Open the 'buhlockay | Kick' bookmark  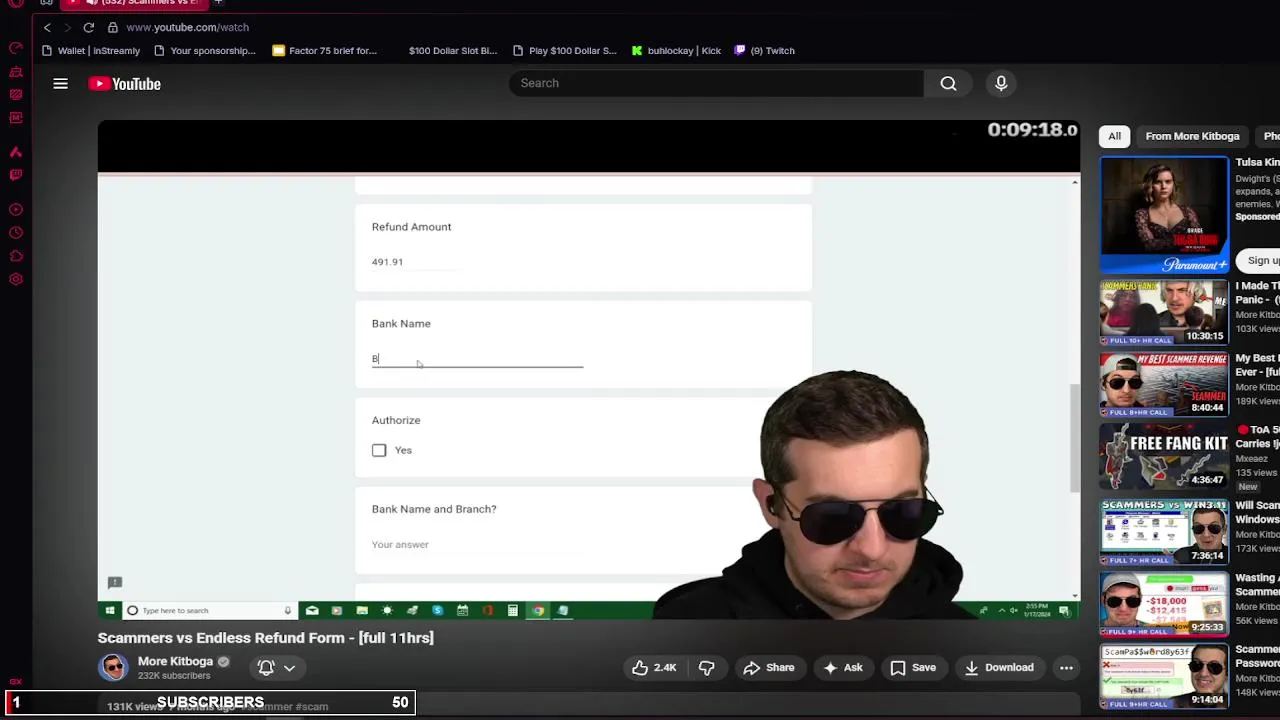677,51
